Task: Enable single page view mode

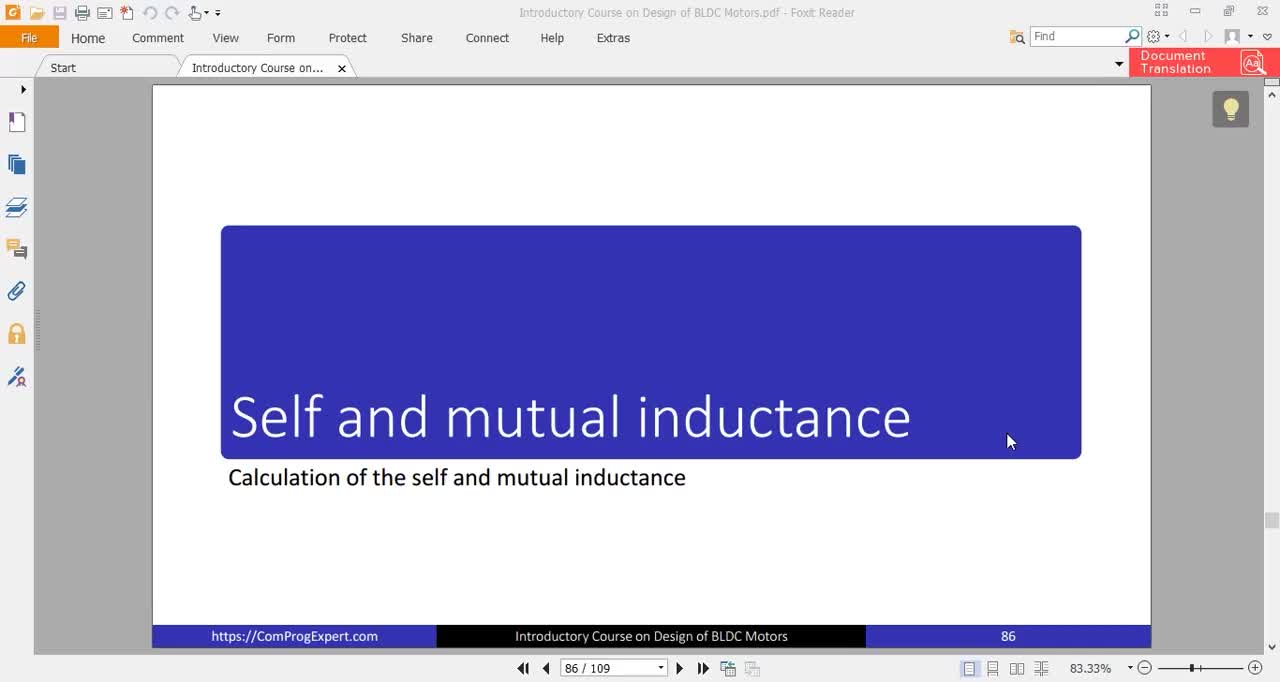Action: [x=969, y=668]
